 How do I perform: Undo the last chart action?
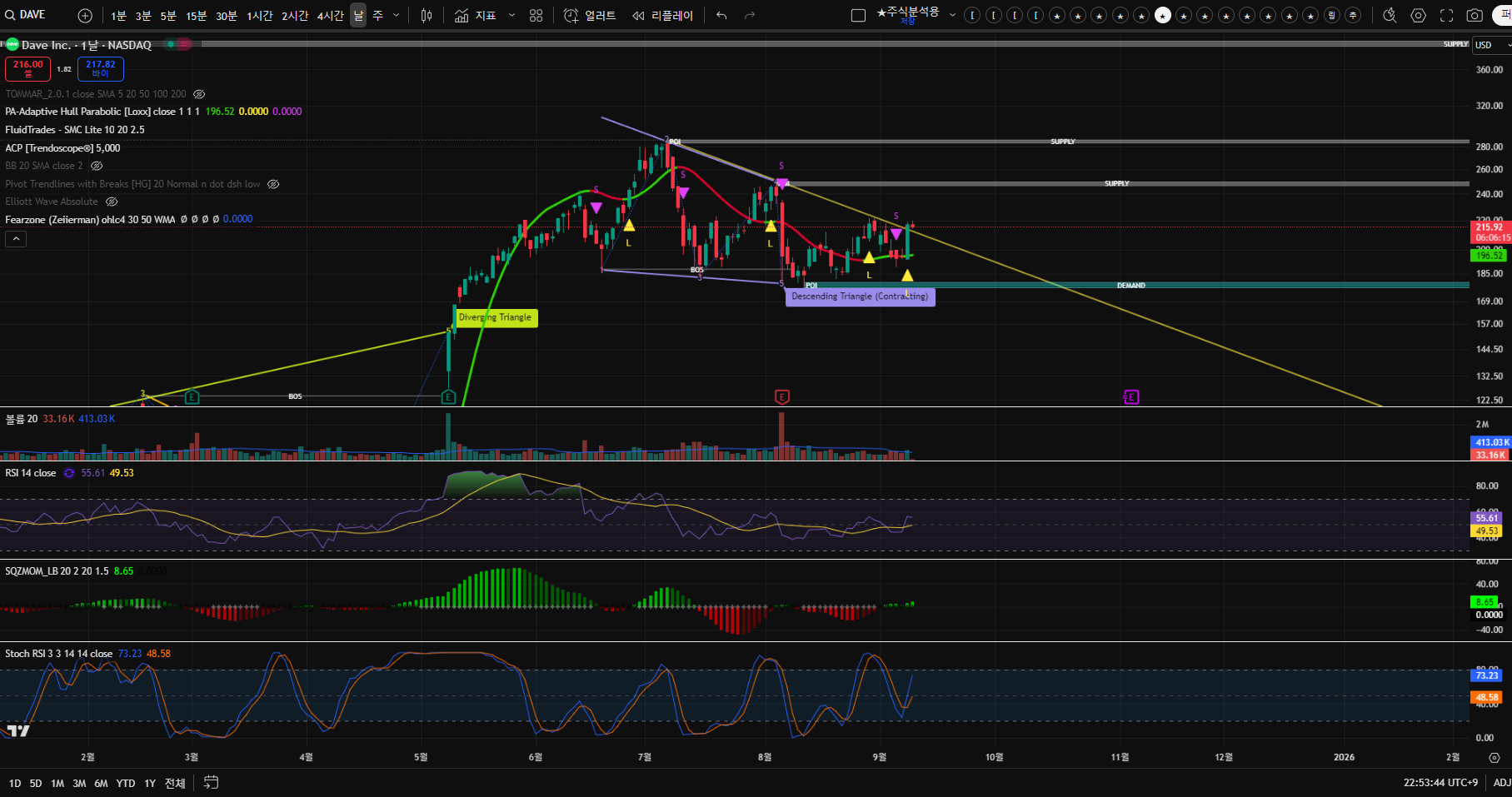coord(721,16)
